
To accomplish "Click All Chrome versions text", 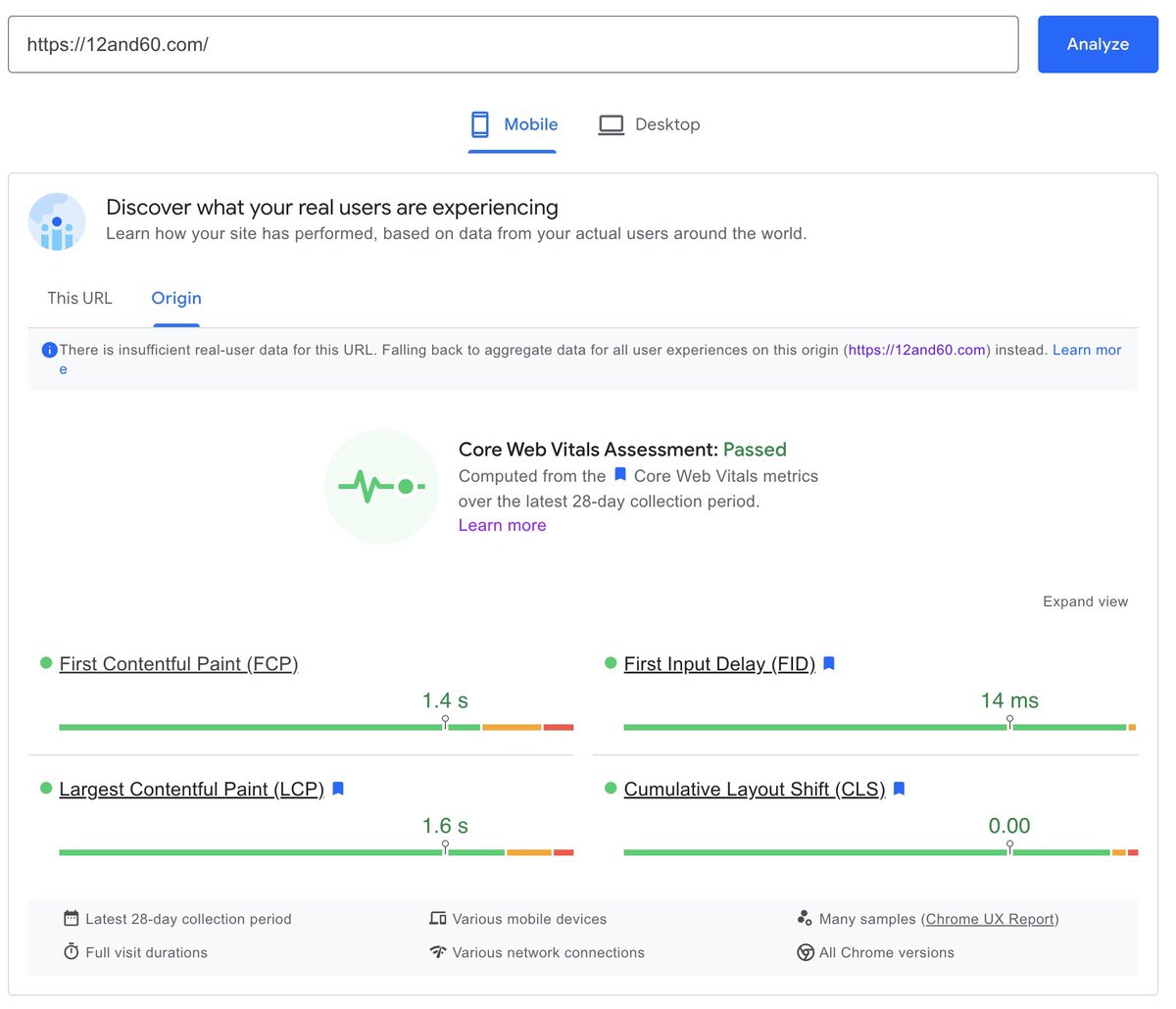I will click(x=887, y=952).
